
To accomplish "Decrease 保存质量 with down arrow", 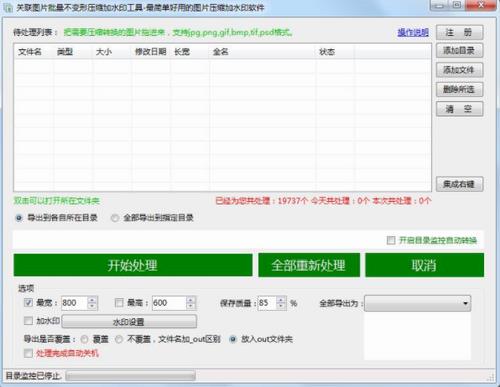I will [281, 306].
